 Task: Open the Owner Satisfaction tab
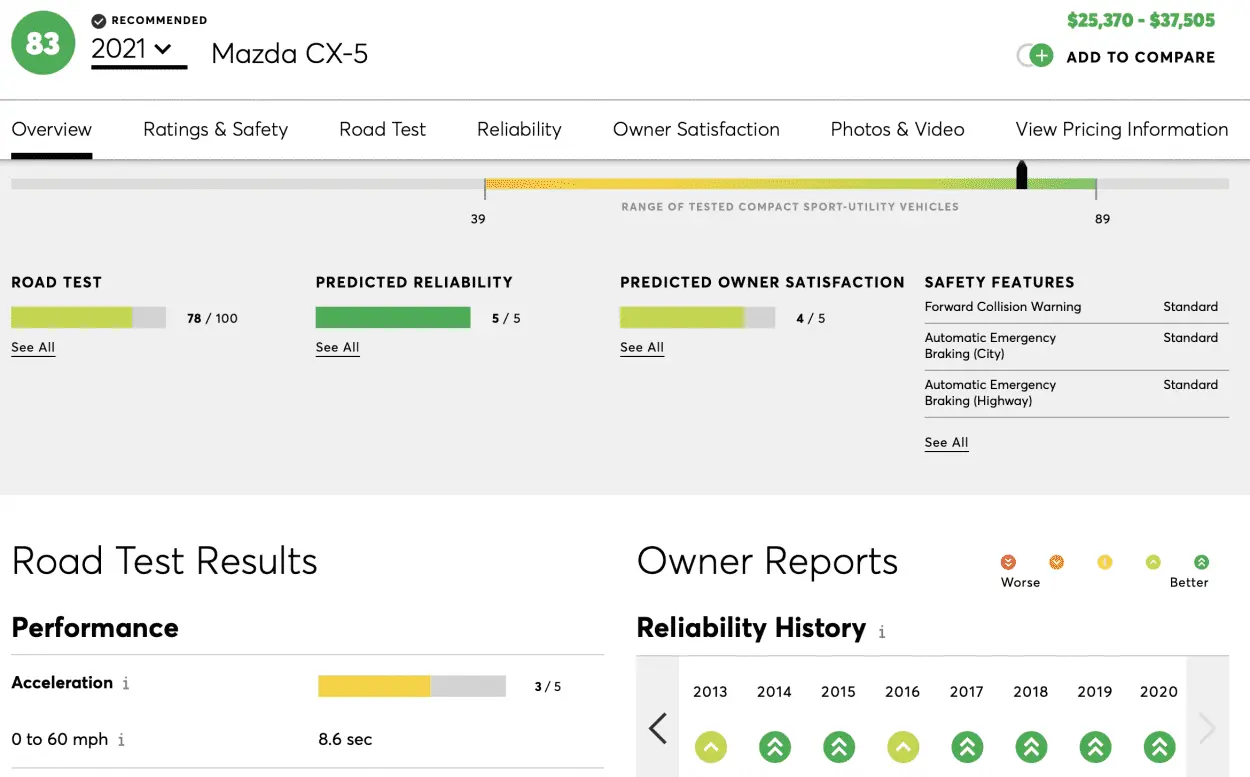(x=696, y=129)
